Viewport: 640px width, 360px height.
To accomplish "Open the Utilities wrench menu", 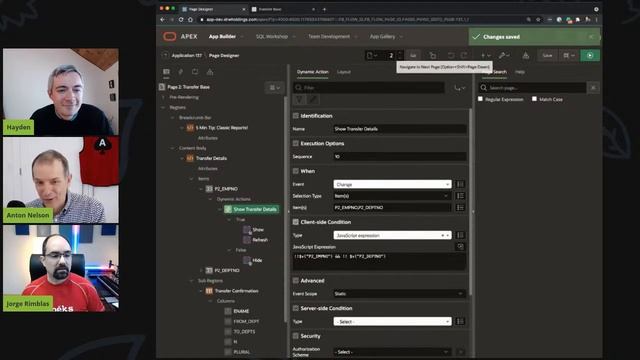I will [x=504, y=56].
